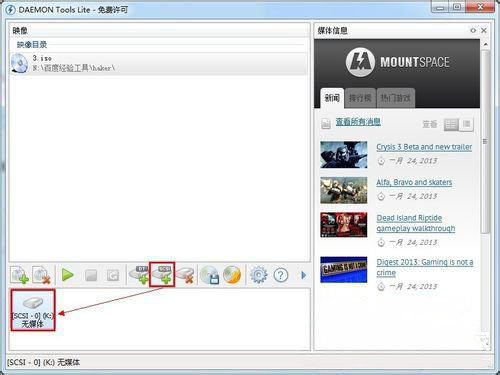Click the Alfa, Bravo and skaters thumbnail
The width and height of the screenshot is (500, 375).
click(x=344, y=190)
